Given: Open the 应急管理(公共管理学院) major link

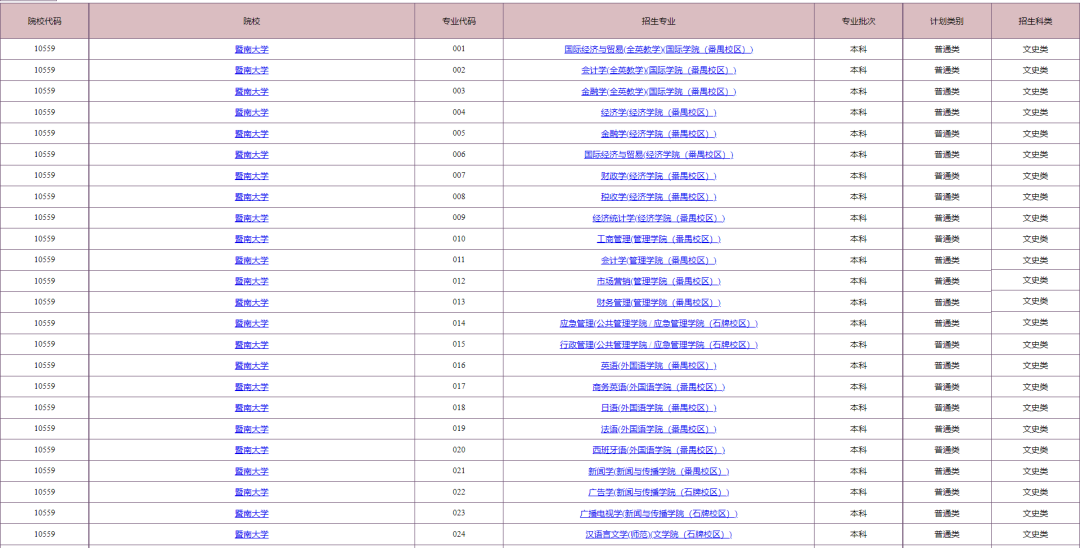Looking at the screenshot, I should point(658,324).
